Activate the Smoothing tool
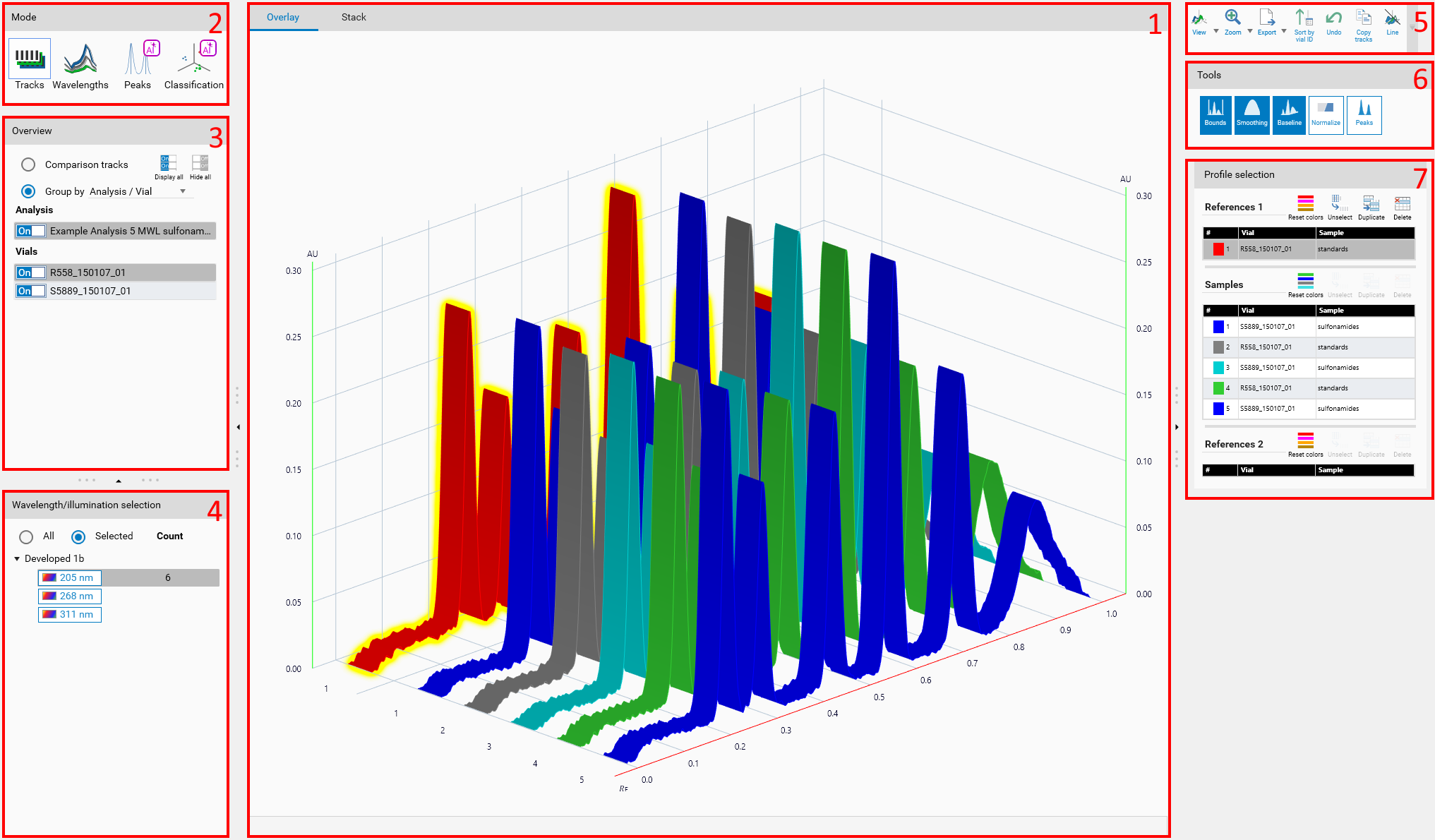Viewport: 1435px width, 840px height. coord(1251,114)
